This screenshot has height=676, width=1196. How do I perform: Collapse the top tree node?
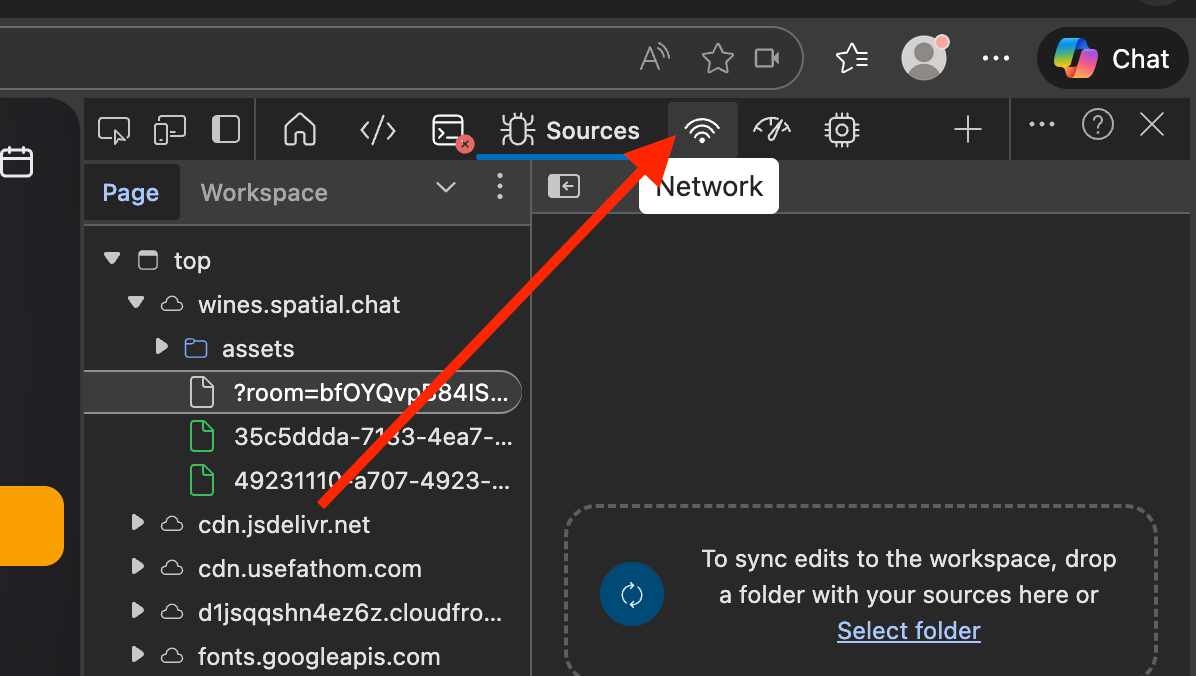click(112, 259)
